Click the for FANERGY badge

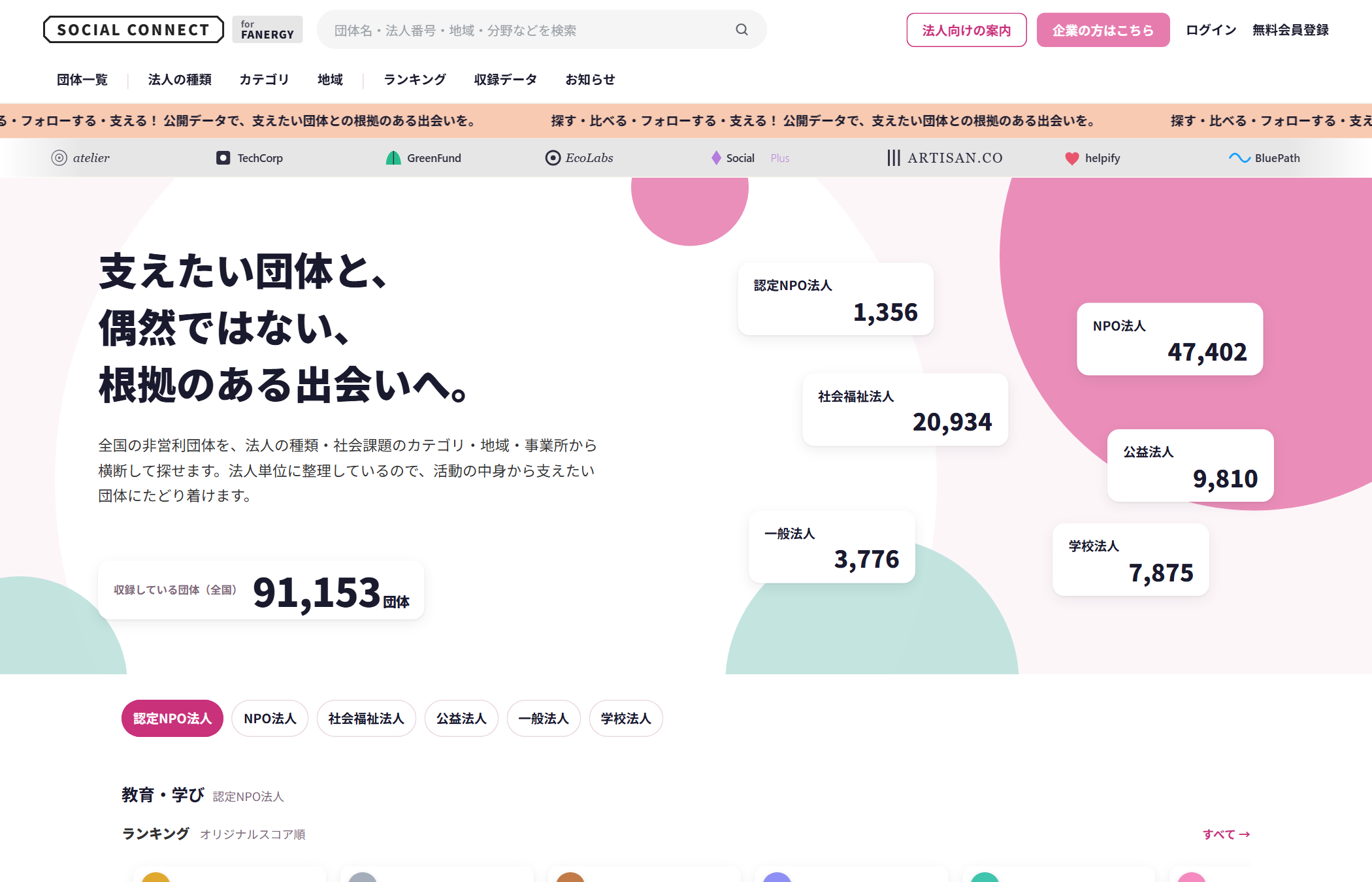click(267, 29)
